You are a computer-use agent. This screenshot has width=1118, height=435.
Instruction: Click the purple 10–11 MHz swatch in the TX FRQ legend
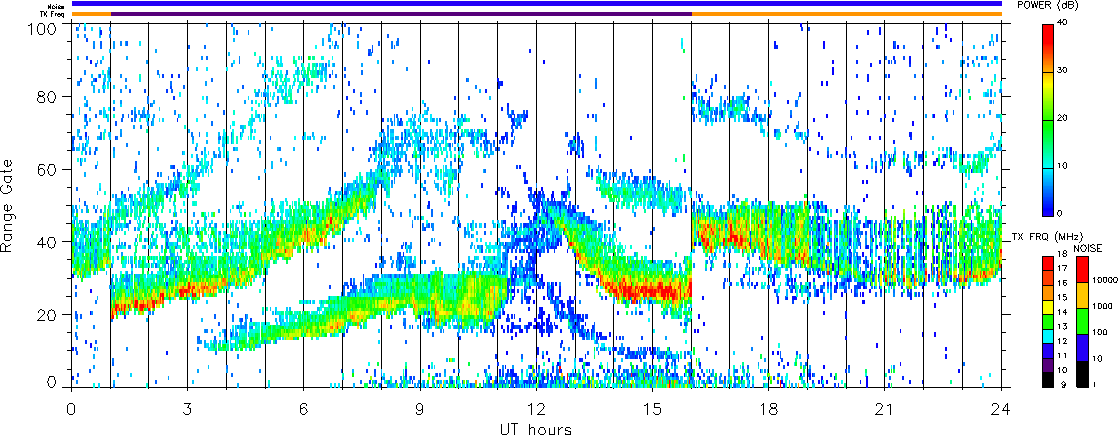pyautogui.click(x=1049, y=364)
